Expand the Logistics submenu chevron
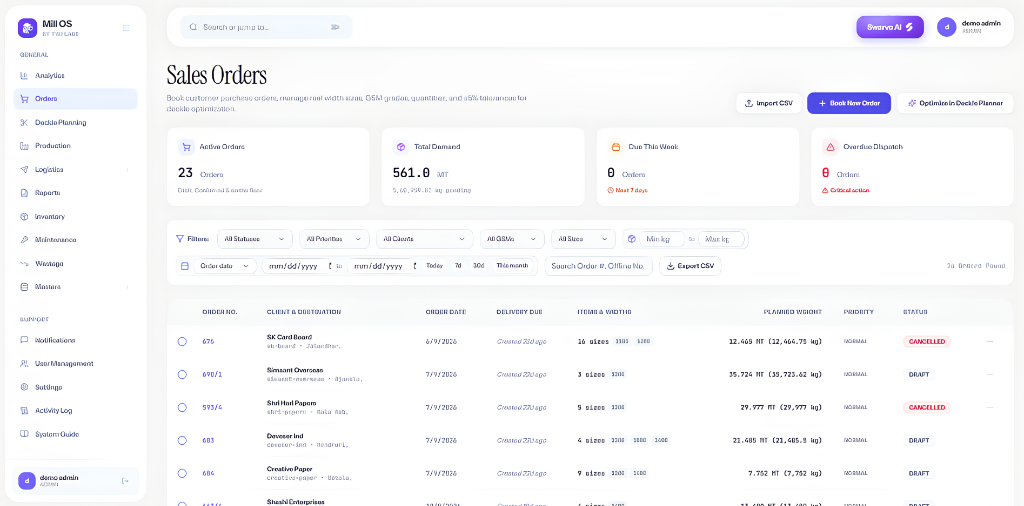Viewport: 1024px width, 506px height. coord(127,170)
